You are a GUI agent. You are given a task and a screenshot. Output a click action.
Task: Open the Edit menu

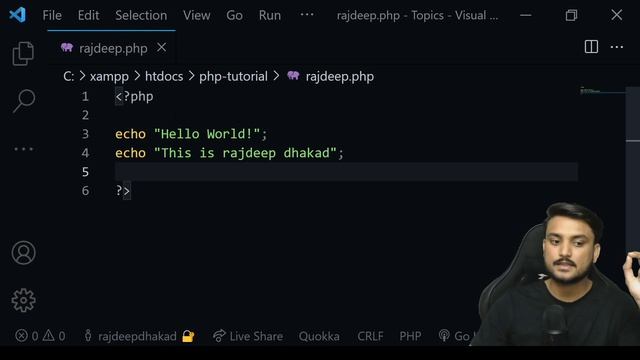[x=88, y=15]
